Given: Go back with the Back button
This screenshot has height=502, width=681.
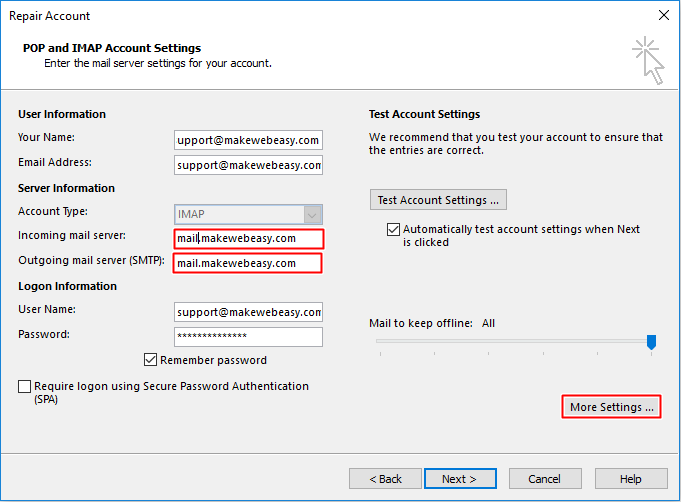Looking at the screenshot, I should [383, 479].
